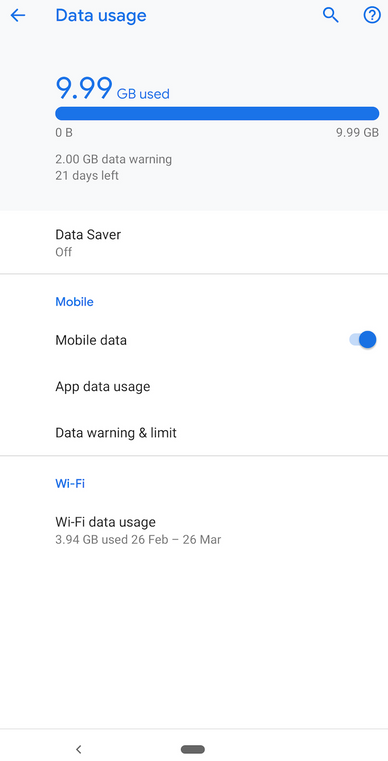Image resolution: width=388 pixels, height=761 pixels.
Task: Tap the Android back navigation chevron
Action: click(x=79, y=749)
